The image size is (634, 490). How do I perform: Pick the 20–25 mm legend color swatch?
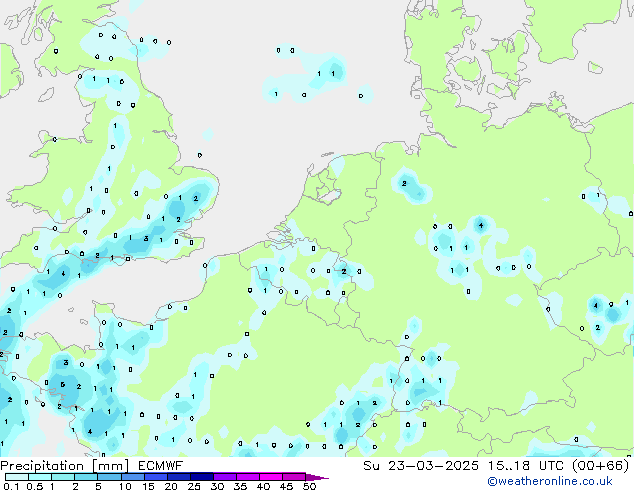(178, 477)
